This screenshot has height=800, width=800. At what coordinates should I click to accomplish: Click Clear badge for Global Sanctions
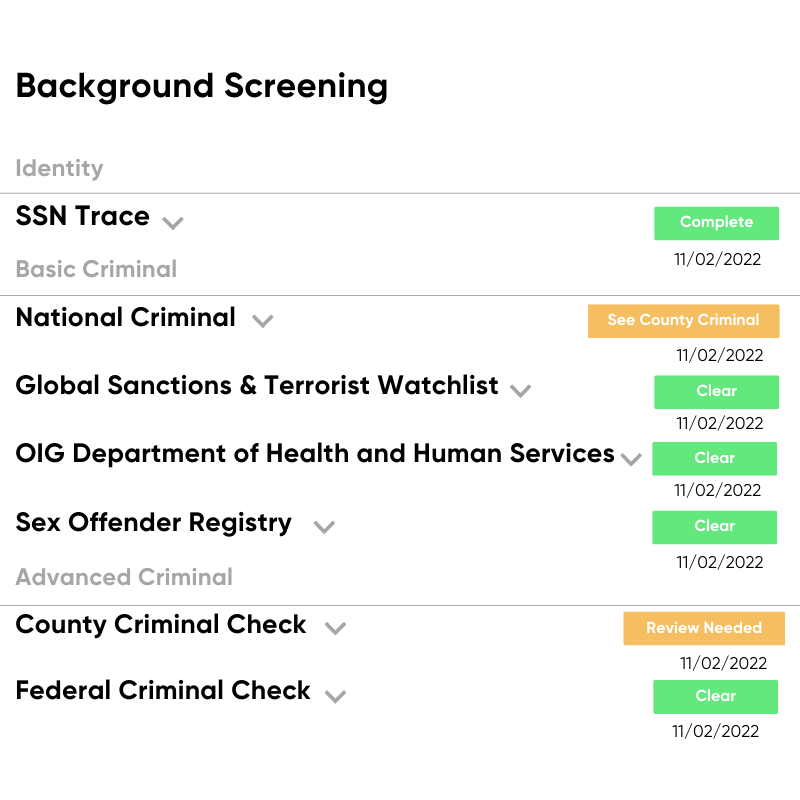coord(716,392)
